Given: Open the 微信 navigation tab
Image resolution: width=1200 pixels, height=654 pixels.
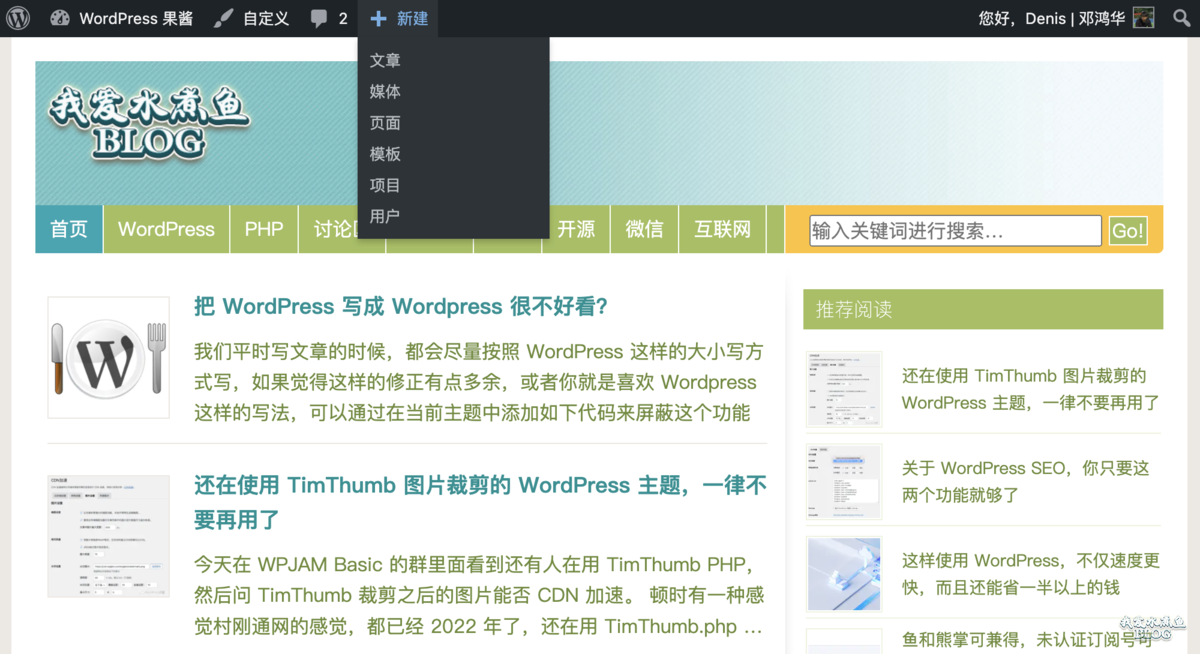Looking at the screenshot, I should (644, 229).
